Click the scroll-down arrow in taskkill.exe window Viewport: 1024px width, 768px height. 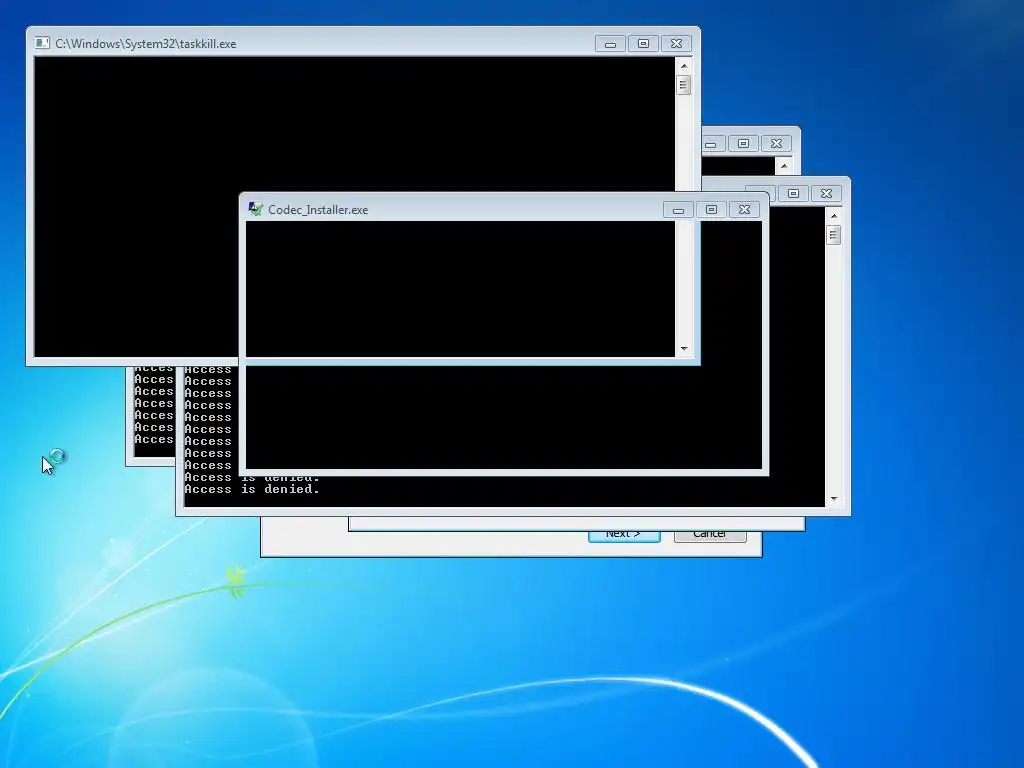684,349
